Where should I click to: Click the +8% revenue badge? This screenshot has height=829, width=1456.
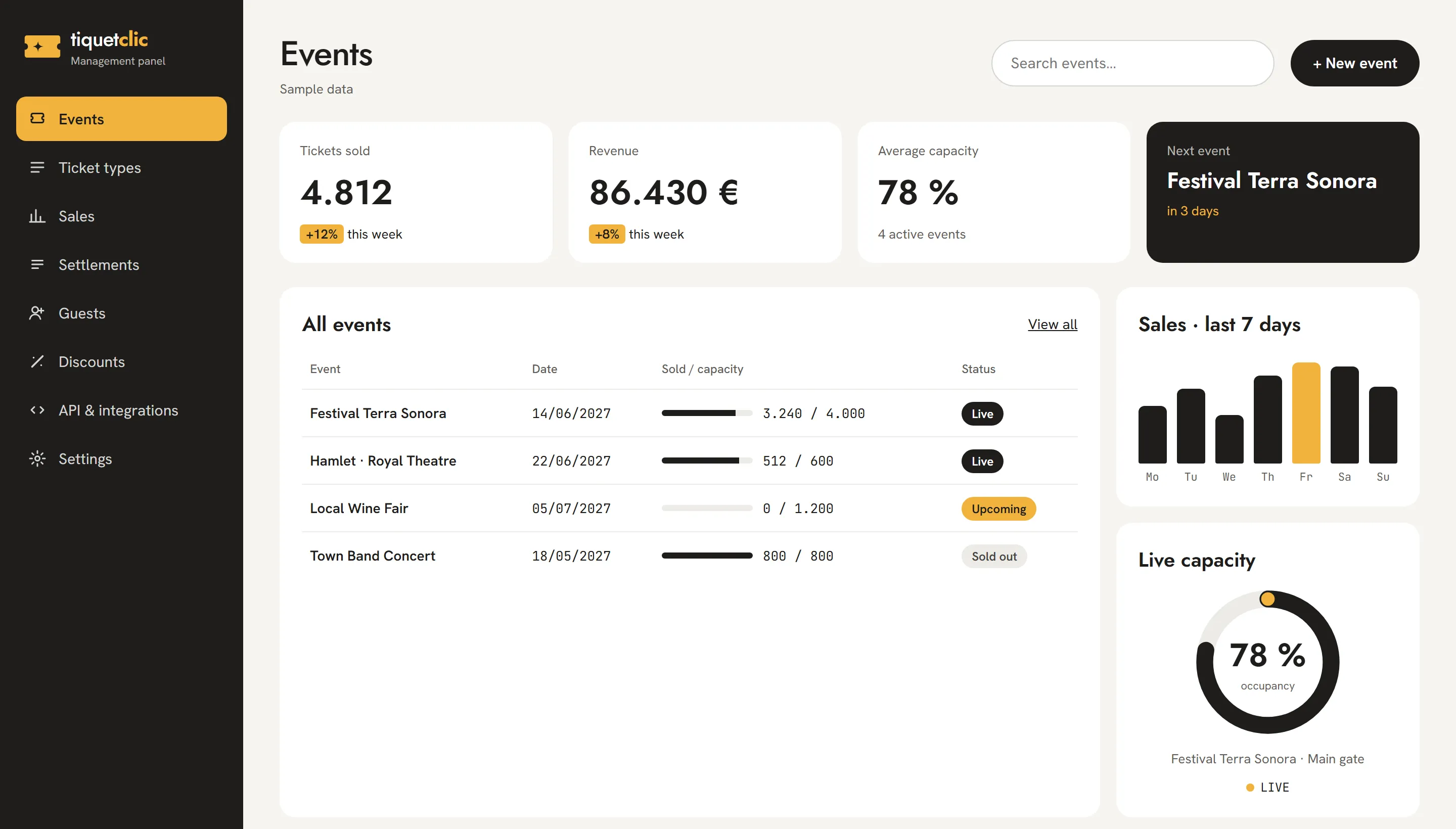pyautogui.click(x=607, y=234)
